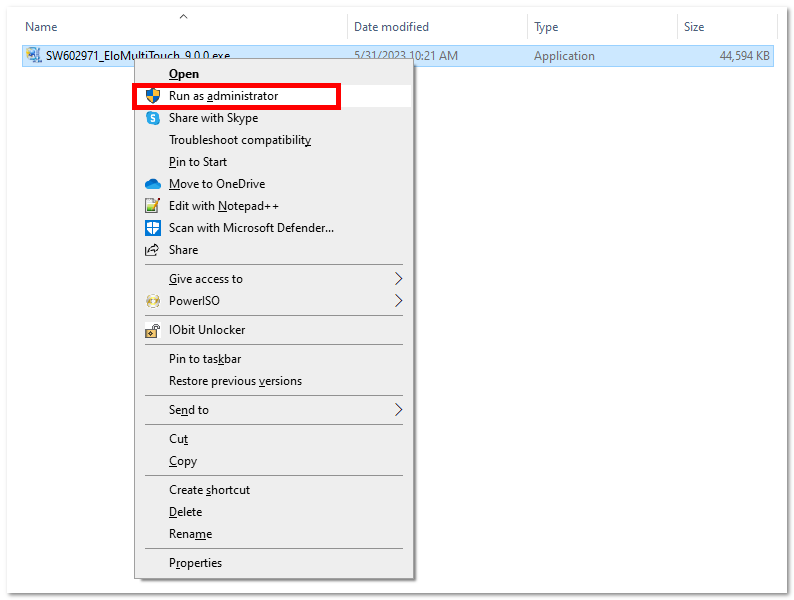Viewport: 794px width, 600px height.
Task: Click the 44,594 KB size cell
Action: [744, 56]
